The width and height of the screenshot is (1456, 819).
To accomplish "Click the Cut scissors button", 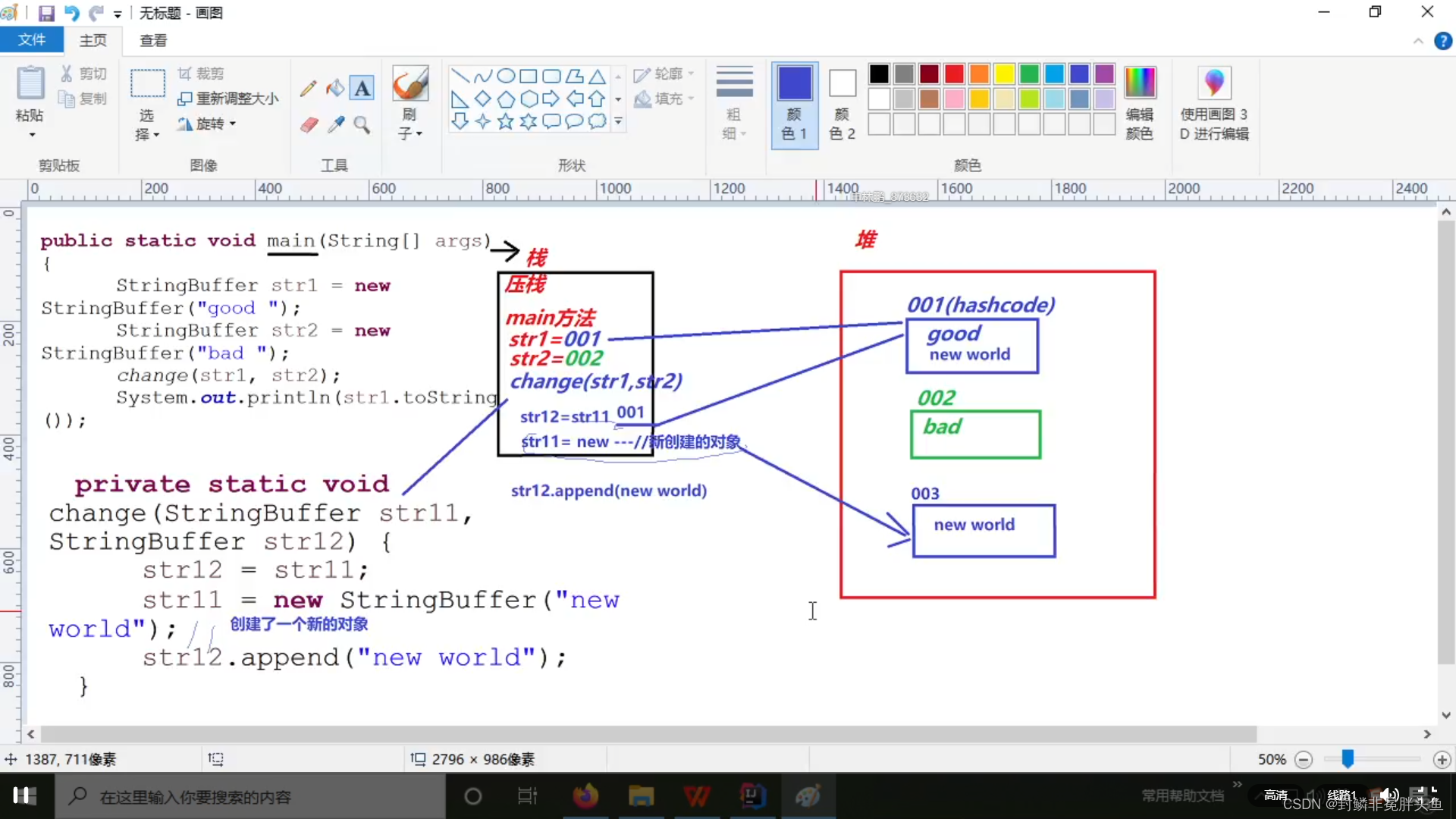I will click(x=83, y=74).
